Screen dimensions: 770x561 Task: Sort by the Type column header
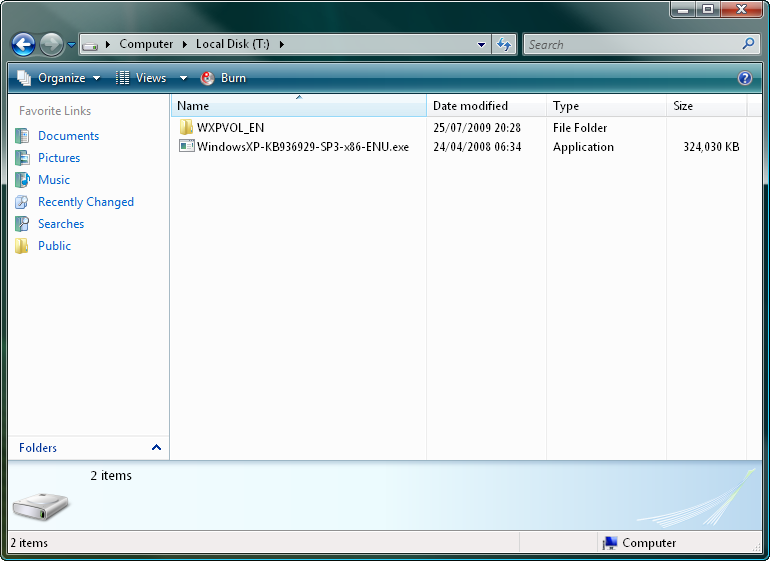(x=606, y=106)
